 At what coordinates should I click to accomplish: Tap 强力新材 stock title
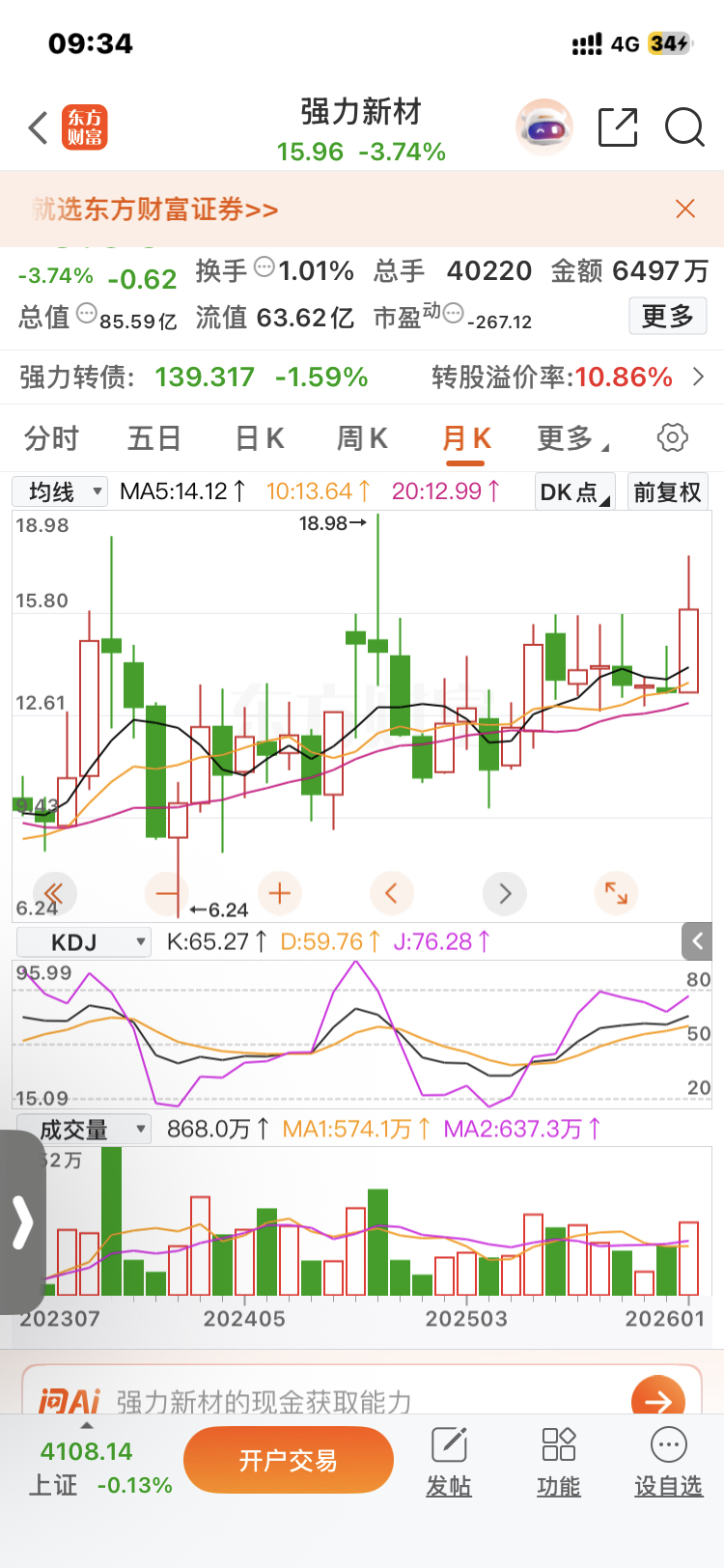[361, 112]
